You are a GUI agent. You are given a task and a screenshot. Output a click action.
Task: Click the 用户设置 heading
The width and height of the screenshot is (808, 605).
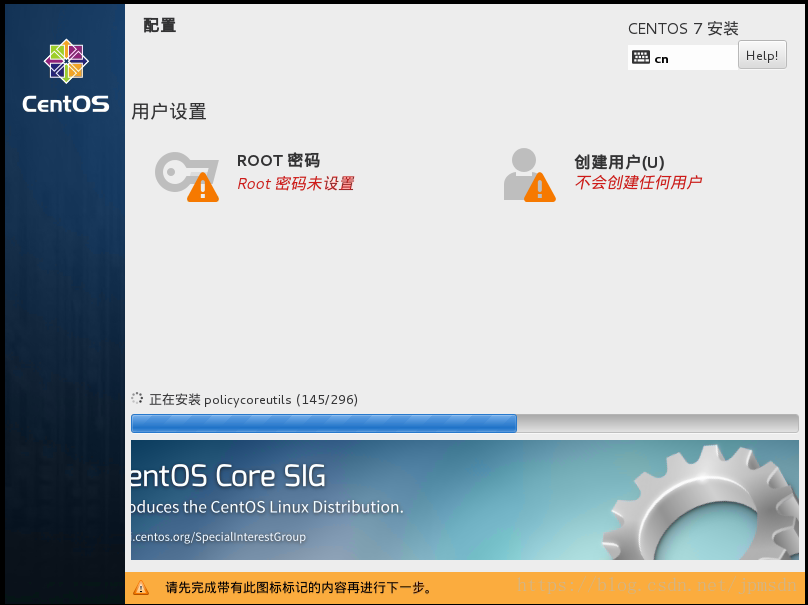pyautogui.click(x=169, y=111)
